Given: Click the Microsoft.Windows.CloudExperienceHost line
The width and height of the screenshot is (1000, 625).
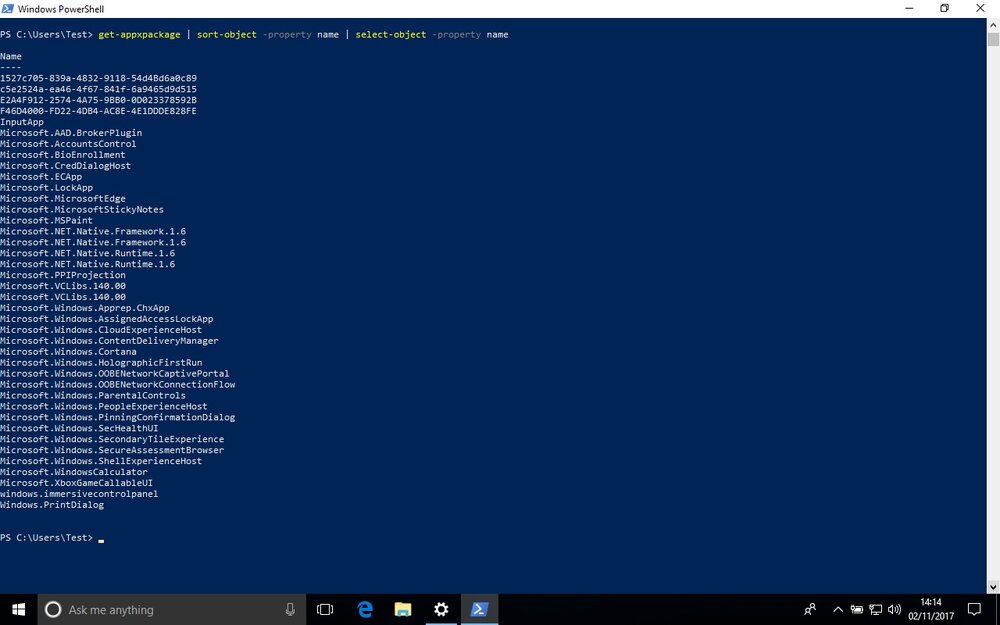Looking at the screenshot, I should point(101,330).
